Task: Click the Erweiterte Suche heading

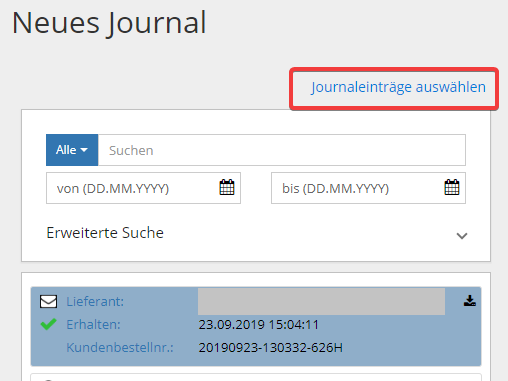Action: tap(105, 233)
